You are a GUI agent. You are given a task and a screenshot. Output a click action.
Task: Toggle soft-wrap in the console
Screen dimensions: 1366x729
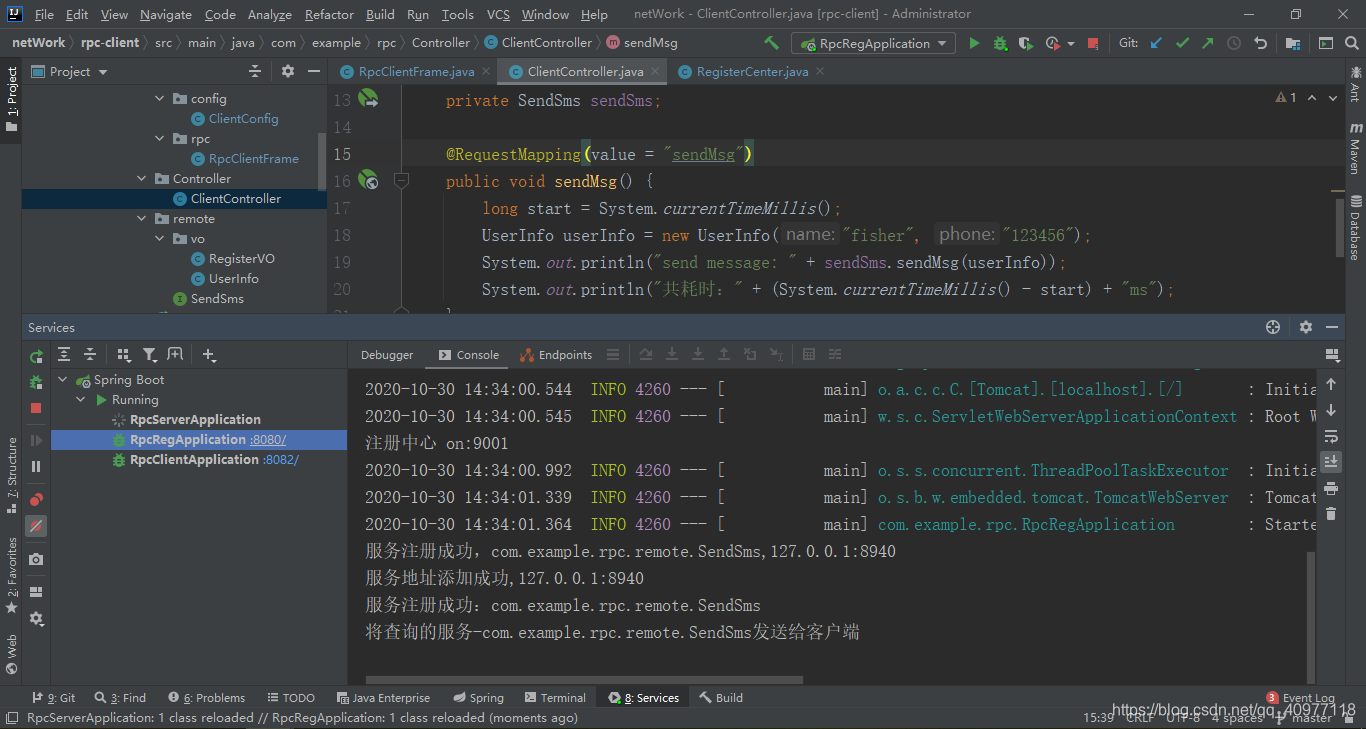[1331, 436]
